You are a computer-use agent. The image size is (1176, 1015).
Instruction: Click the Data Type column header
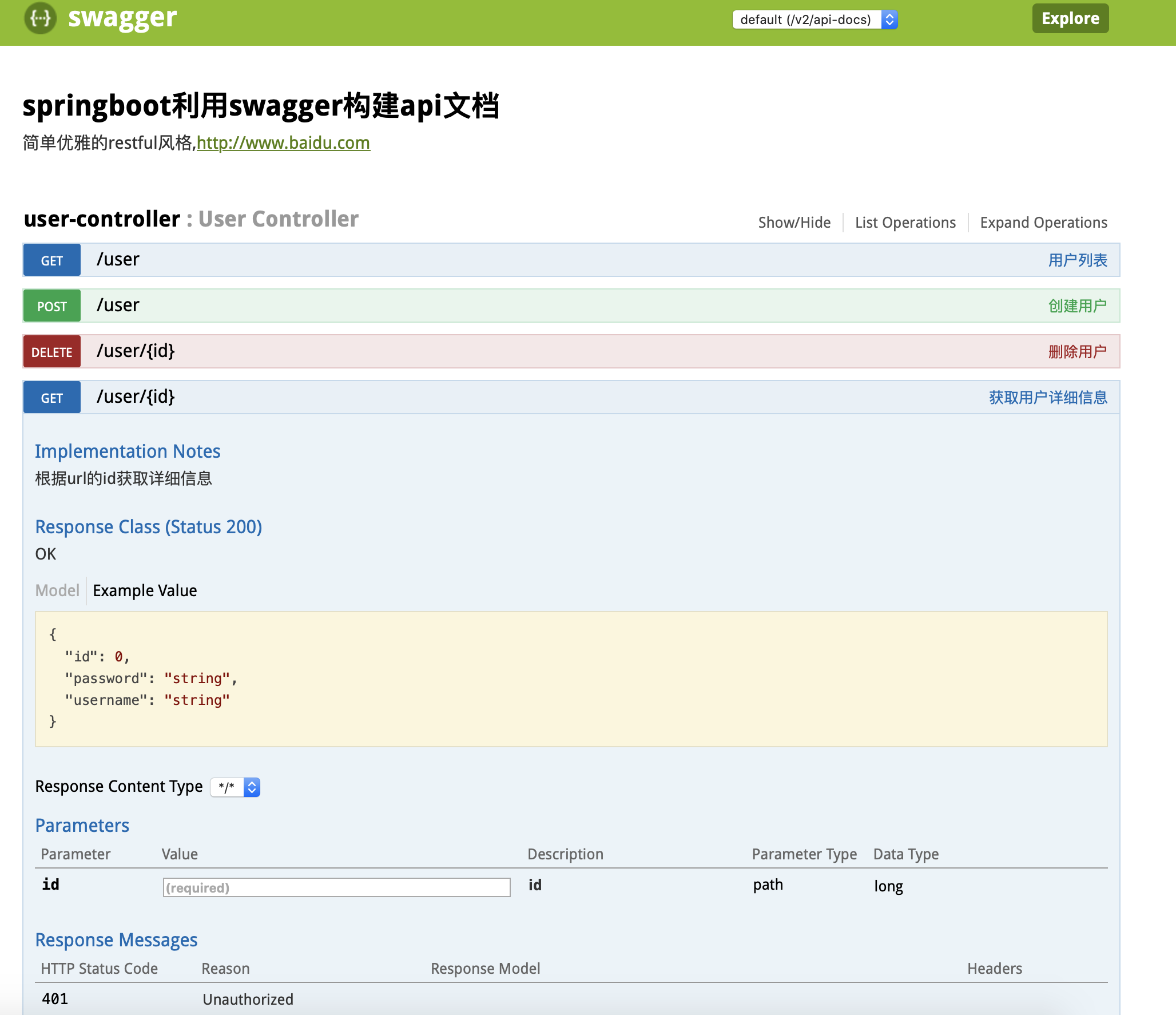[906, 854]
